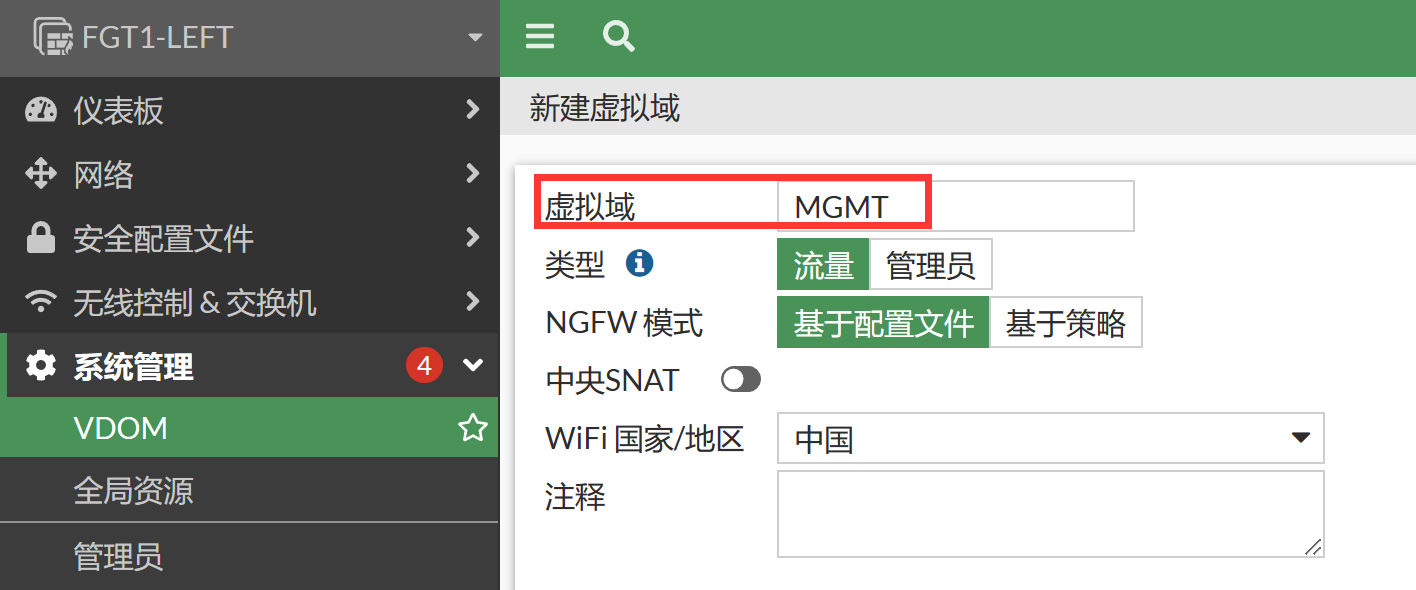The image size is (1416, 590).
Task: Expand the 网络 menu chevron
Action: point(473,174)
